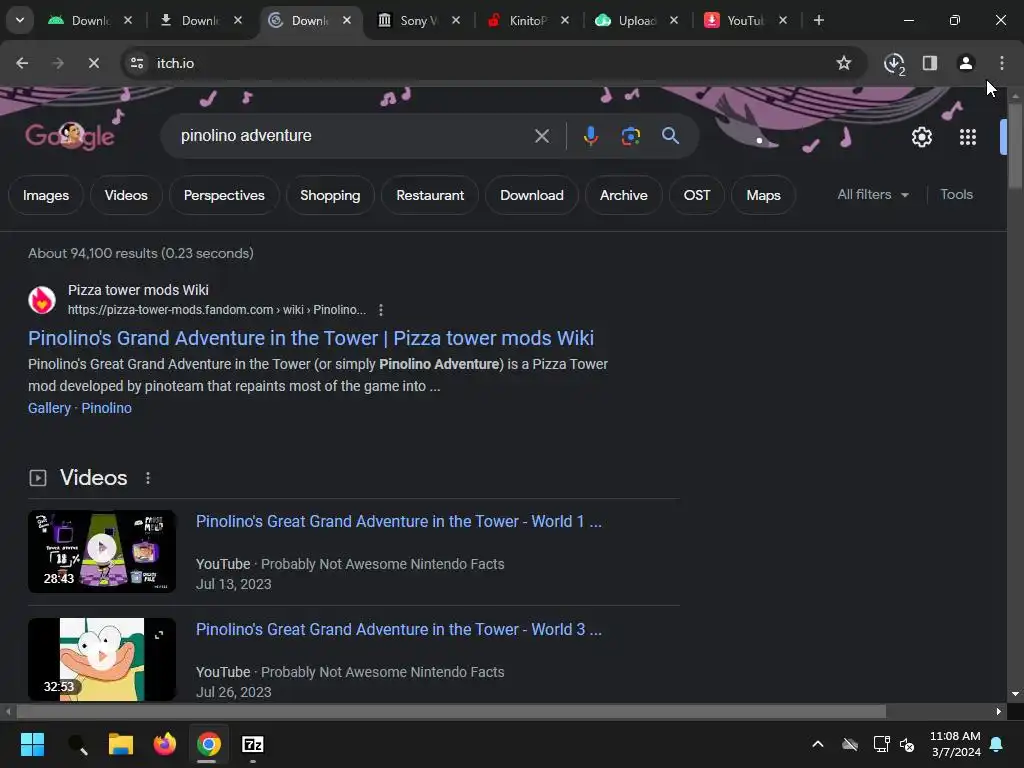This screenshot has width=1024, height=768.
Task: Open Google quick settings gear
Action: [921, 137]
